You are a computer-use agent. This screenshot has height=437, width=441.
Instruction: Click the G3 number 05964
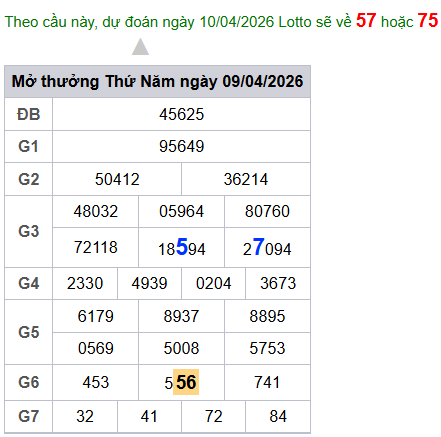point(181,211)
